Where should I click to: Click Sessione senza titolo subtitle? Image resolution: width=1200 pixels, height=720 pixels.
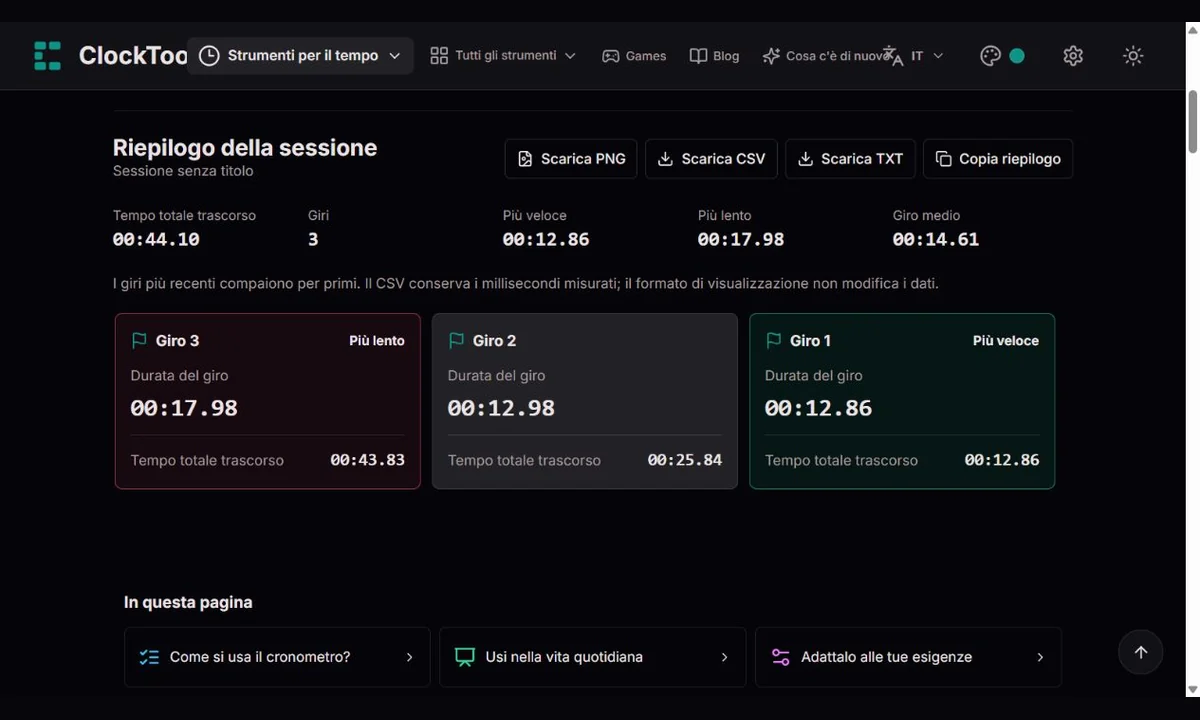[183, 171]
